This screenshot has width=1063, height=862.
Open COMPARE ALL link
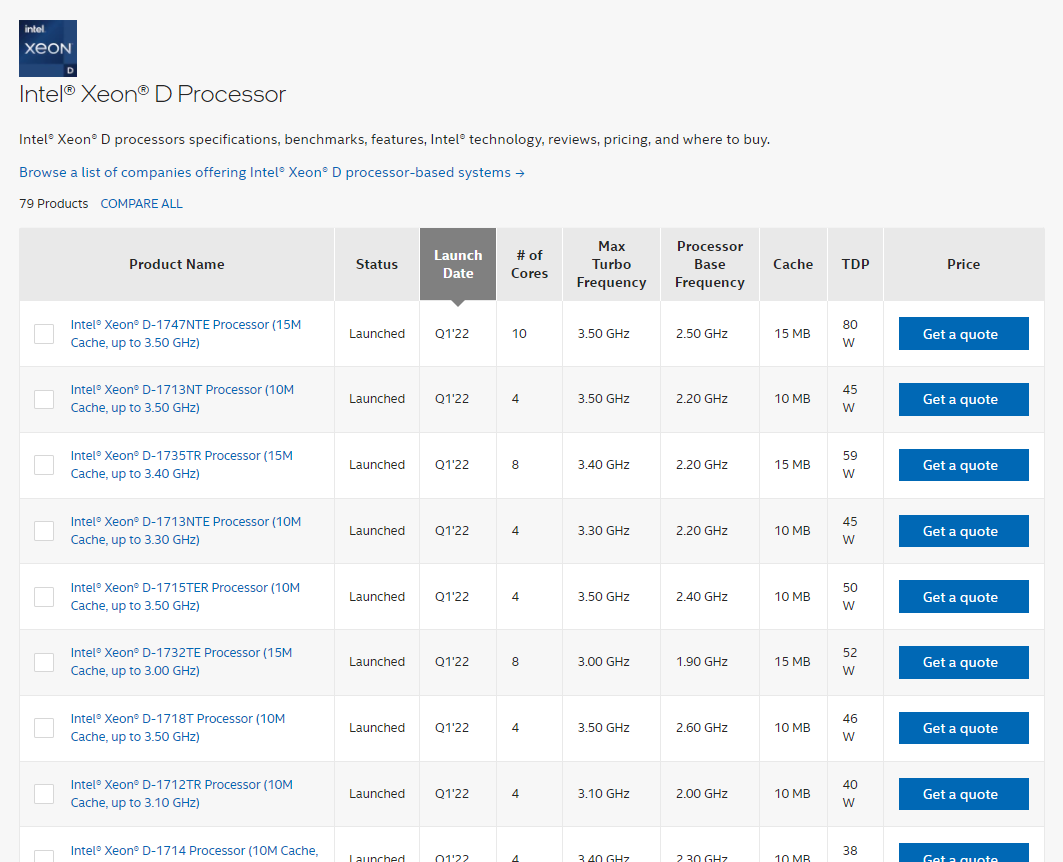(x=142, y=204)
